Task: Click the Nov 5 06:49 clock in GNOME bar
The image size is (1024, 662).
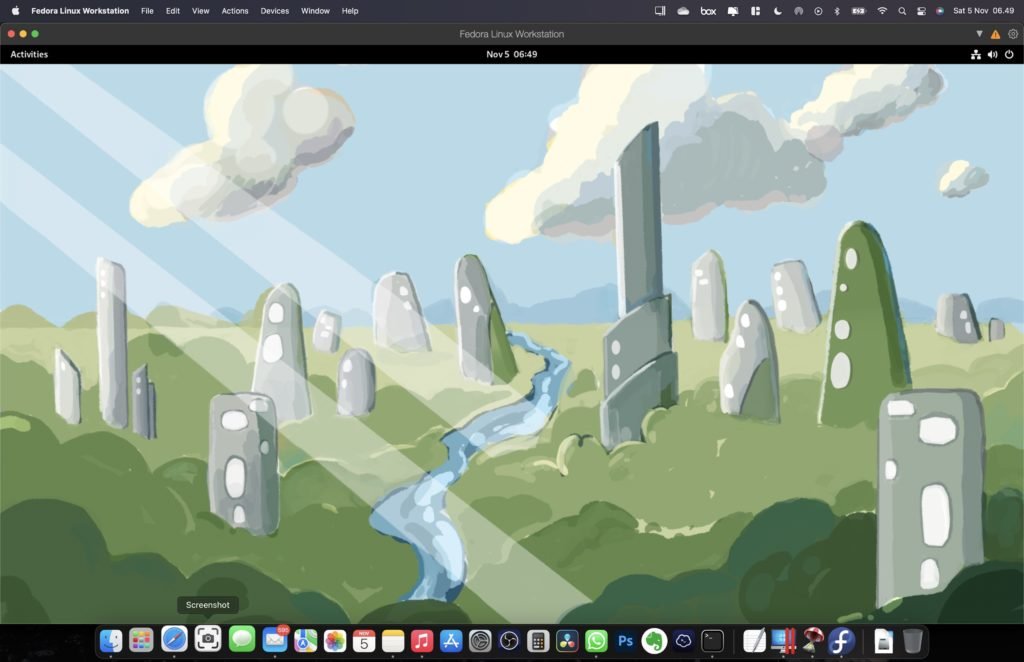Action: pos(511,54)
